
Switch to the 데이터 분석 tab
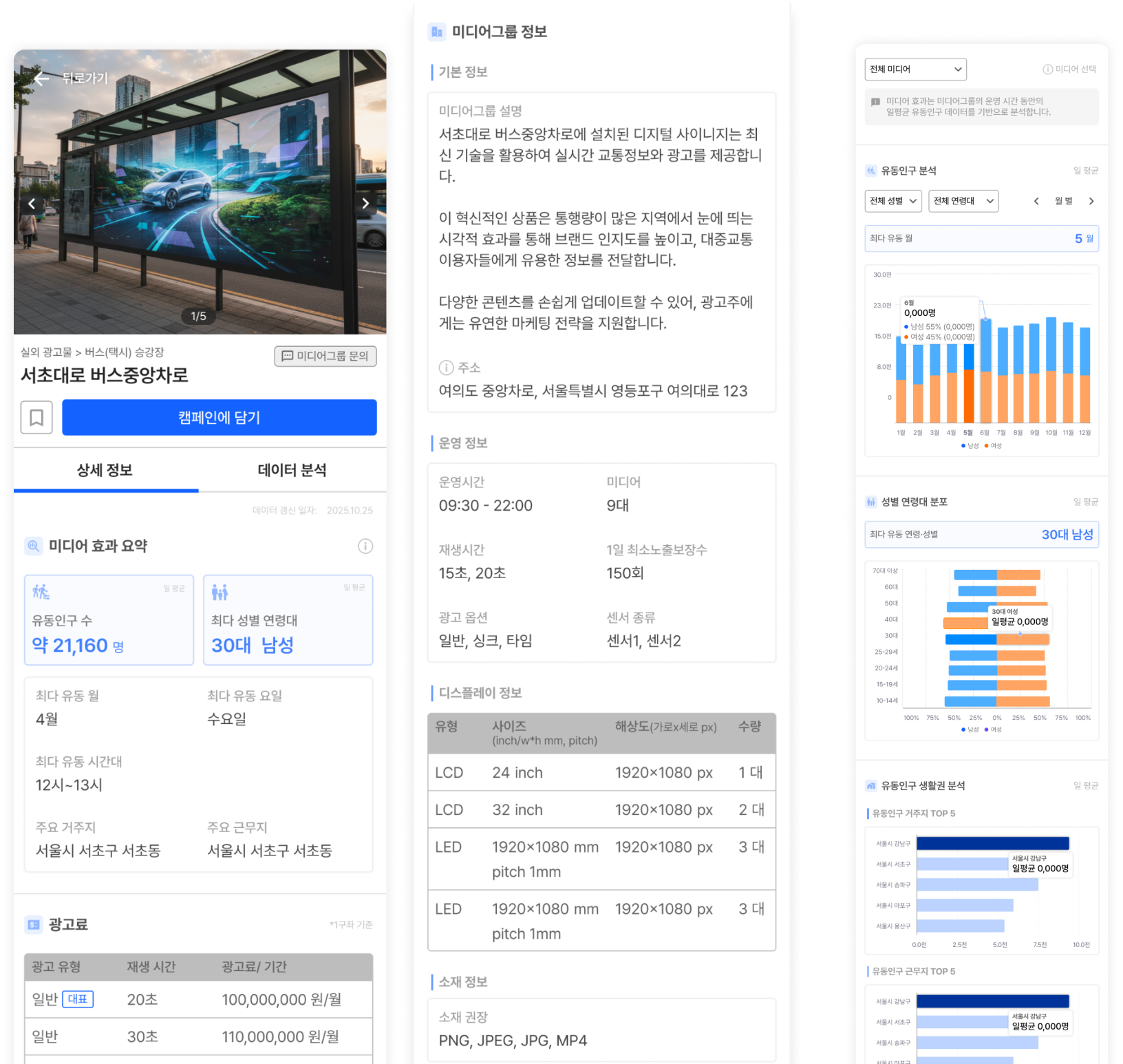click(292, 471)
